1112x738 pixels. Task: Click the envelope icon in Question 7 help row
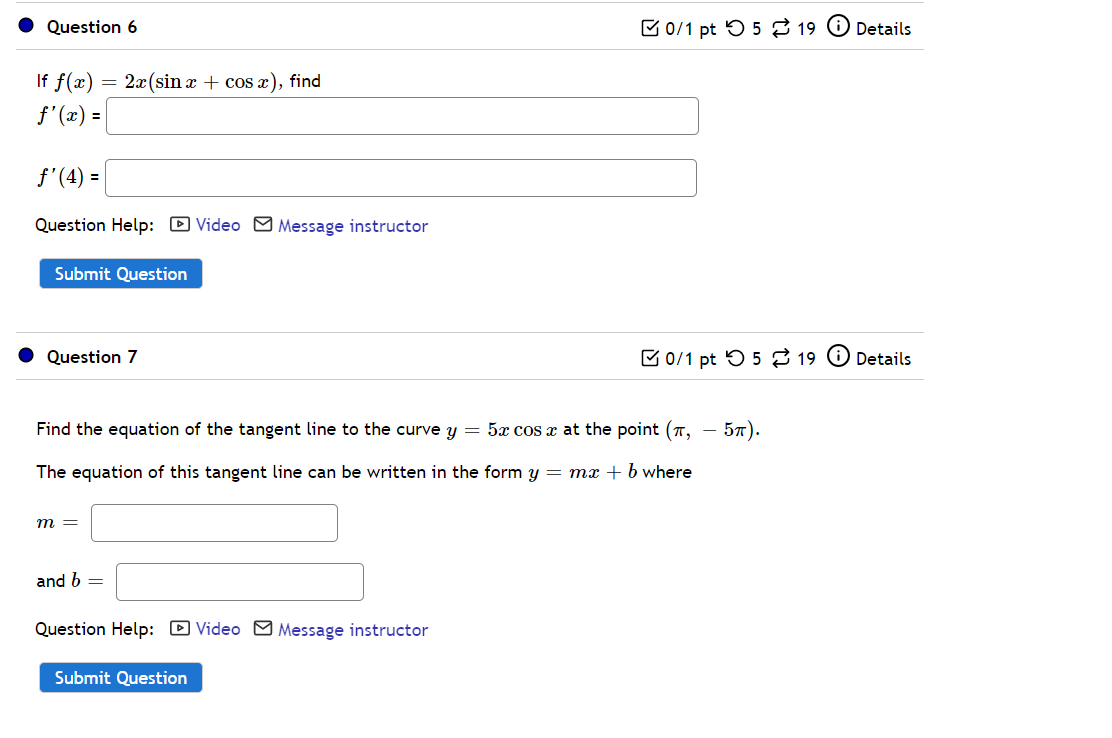pos(262,629)
